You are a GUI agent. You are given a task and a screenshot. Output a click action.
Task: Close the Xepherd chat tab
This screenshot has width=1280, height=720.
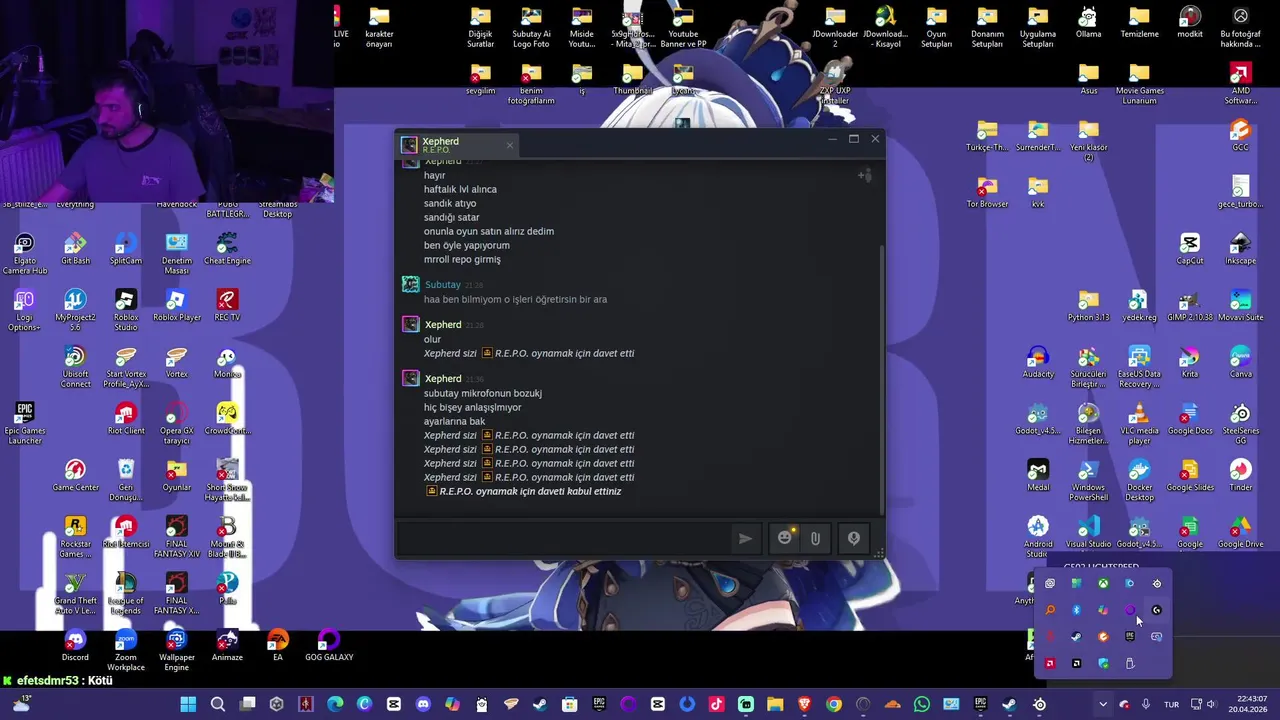point(509,146)
